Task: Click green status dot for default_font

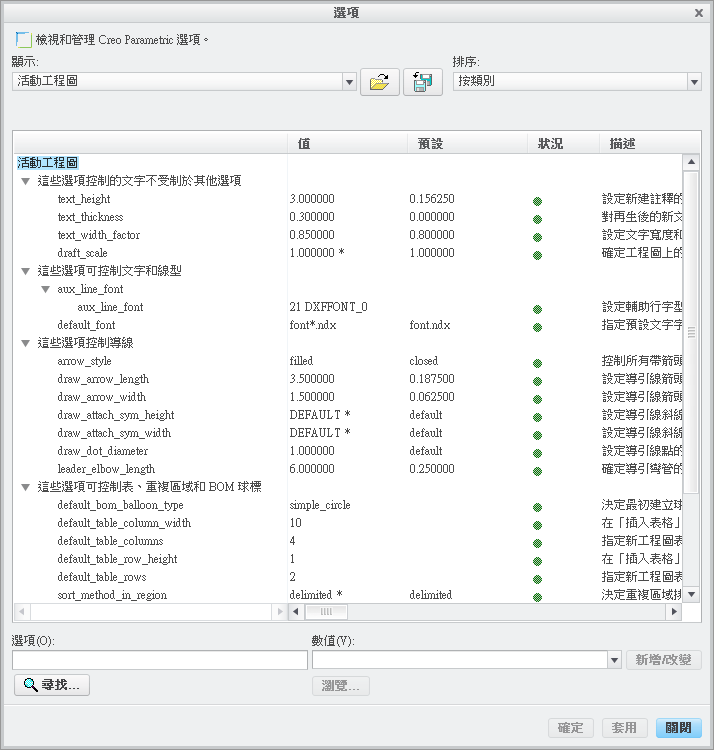Action: tap(538, 328)
